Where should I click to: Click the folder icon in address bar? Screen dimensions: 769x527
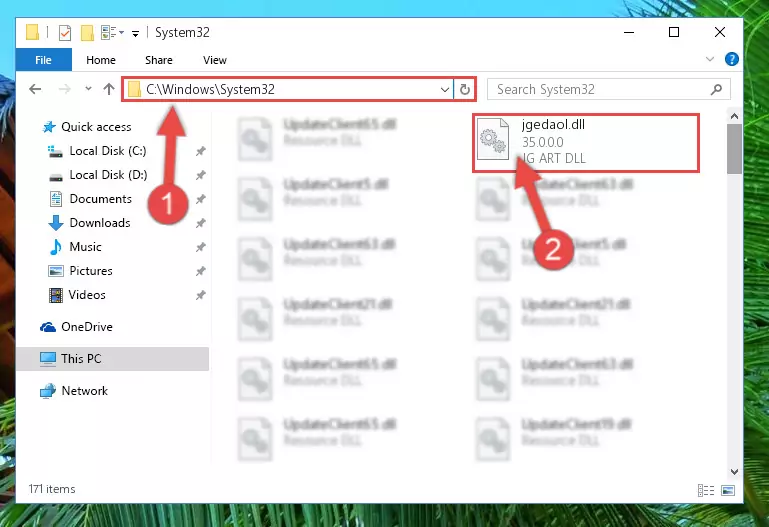click(x=134, y=90)
